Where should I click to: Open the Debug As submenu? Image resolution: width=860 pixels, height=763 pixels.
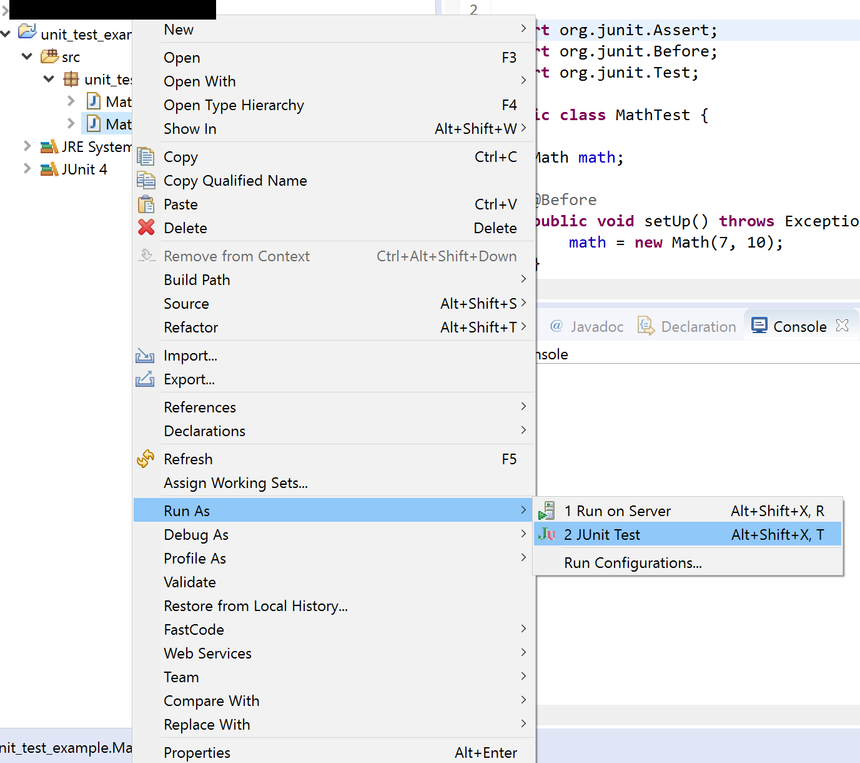196,535
